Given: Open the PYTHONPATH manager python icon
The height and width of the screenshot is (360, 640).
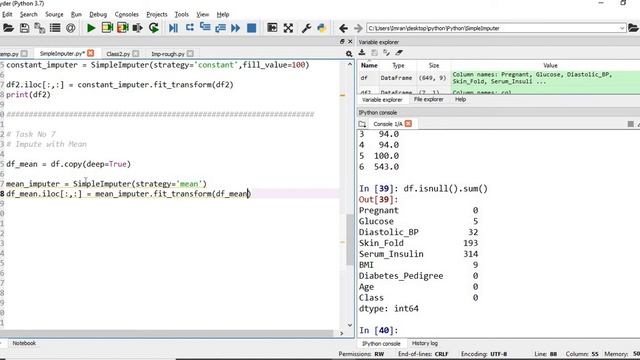Looking at the screenshot, I should pyautogui.click(x=322, y=28).
